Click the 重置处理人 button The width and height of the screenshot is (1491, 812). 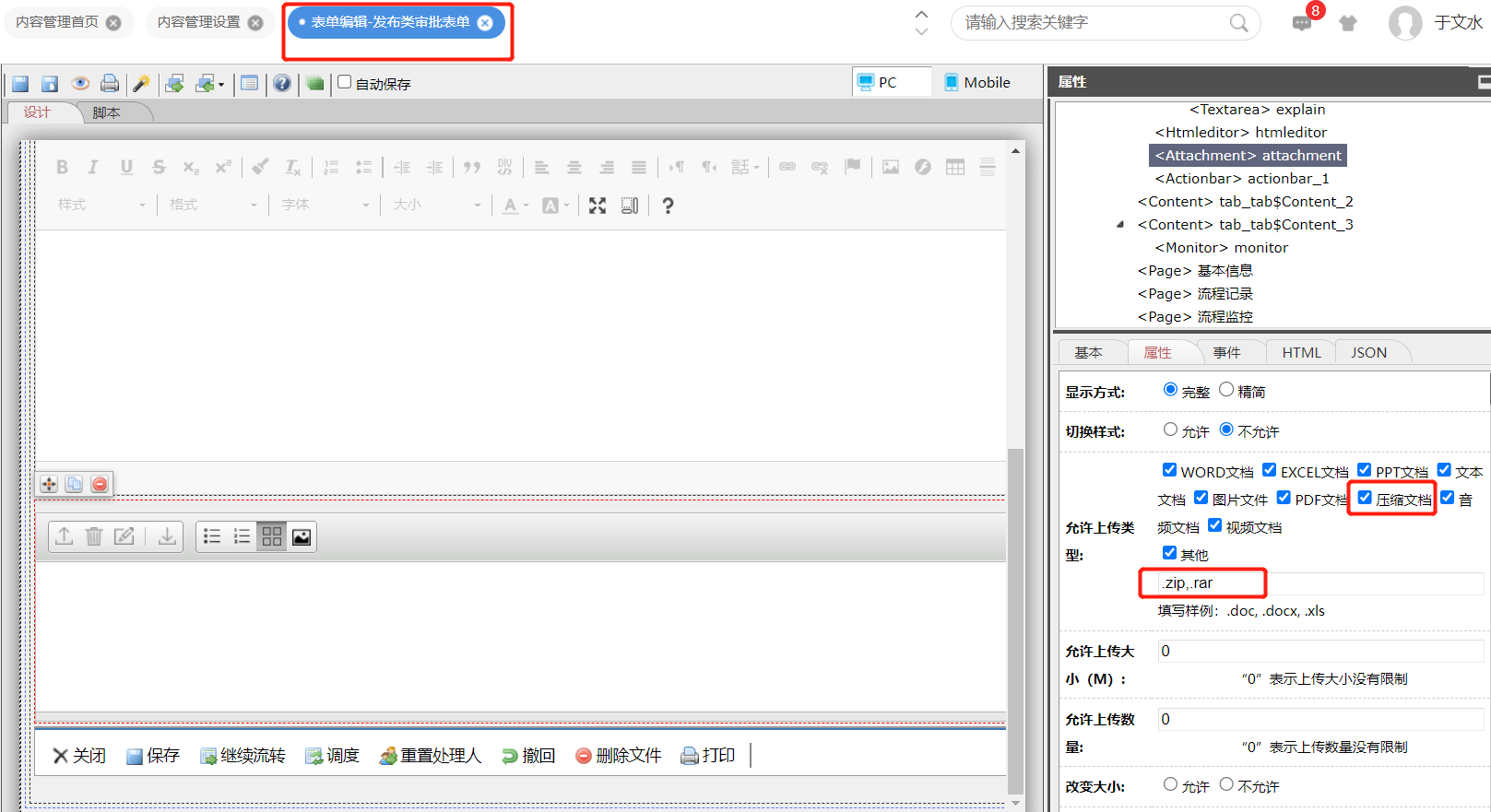point(431,756)
